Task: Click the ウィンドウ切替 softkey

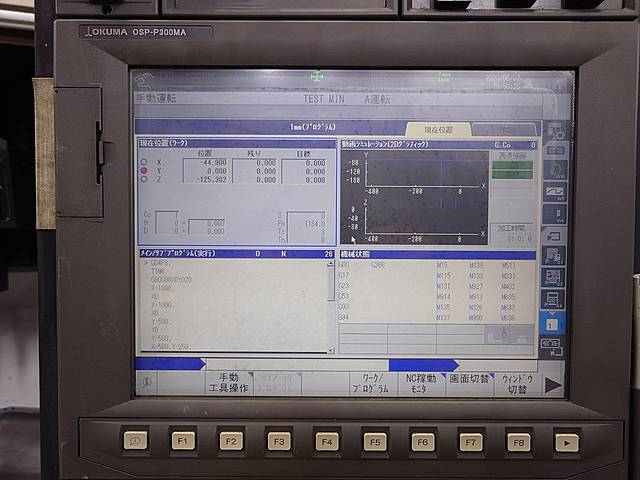Action: tap(518, 383)
